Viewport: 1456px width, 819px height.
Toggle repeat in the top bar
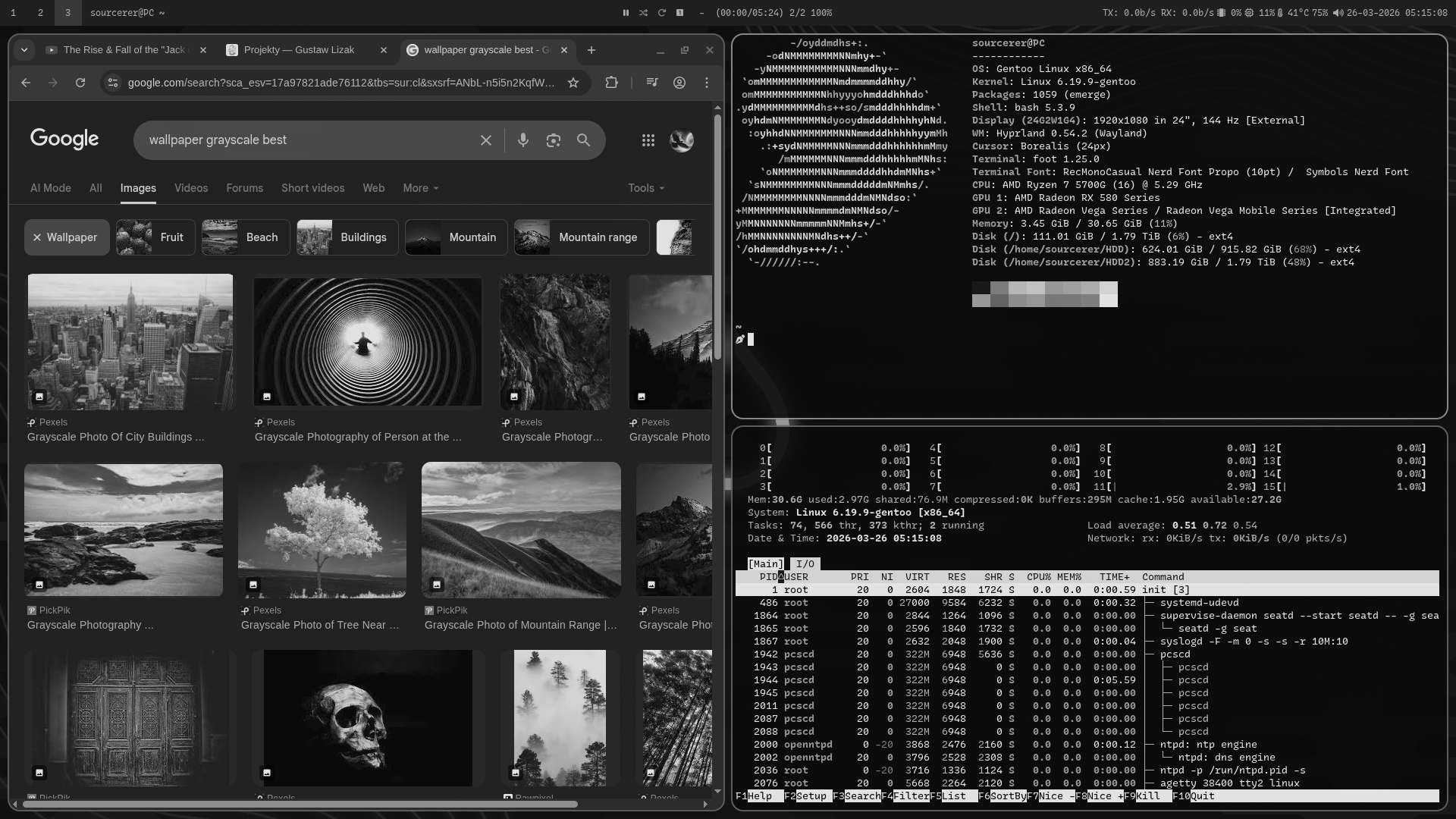click(x=662, y=13)
